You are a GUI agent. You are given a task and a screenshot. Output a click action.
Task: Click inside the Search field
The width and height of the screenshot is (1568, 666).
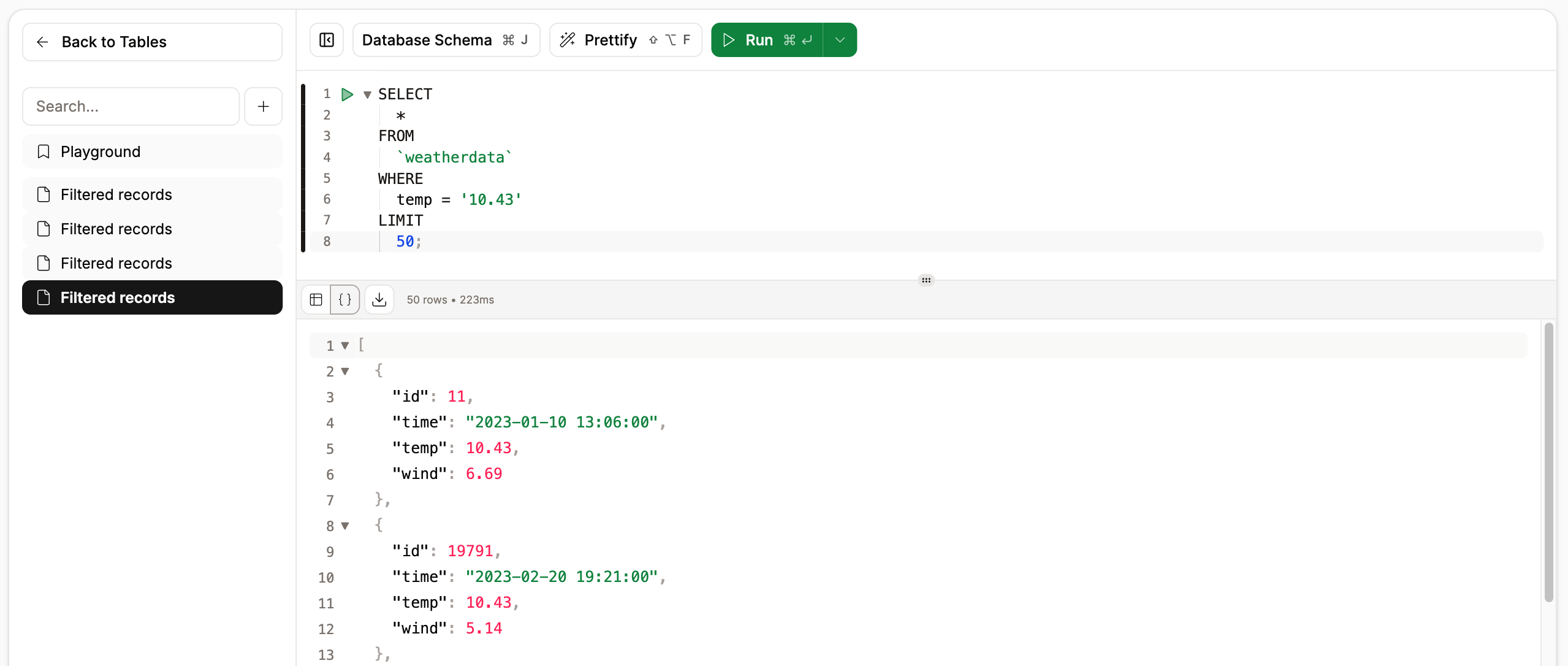[130, 106]
